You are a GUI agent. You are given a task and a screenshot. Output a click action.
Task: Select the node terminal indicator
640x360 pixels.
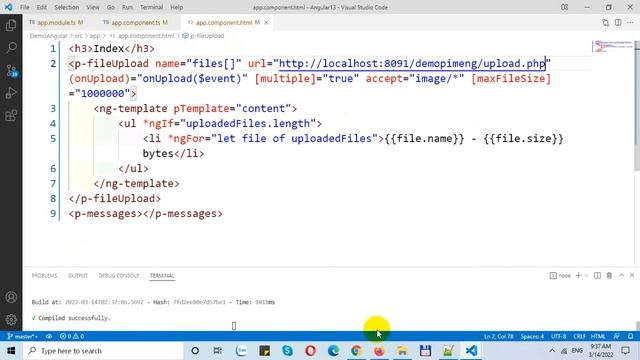tap(560, 276)
